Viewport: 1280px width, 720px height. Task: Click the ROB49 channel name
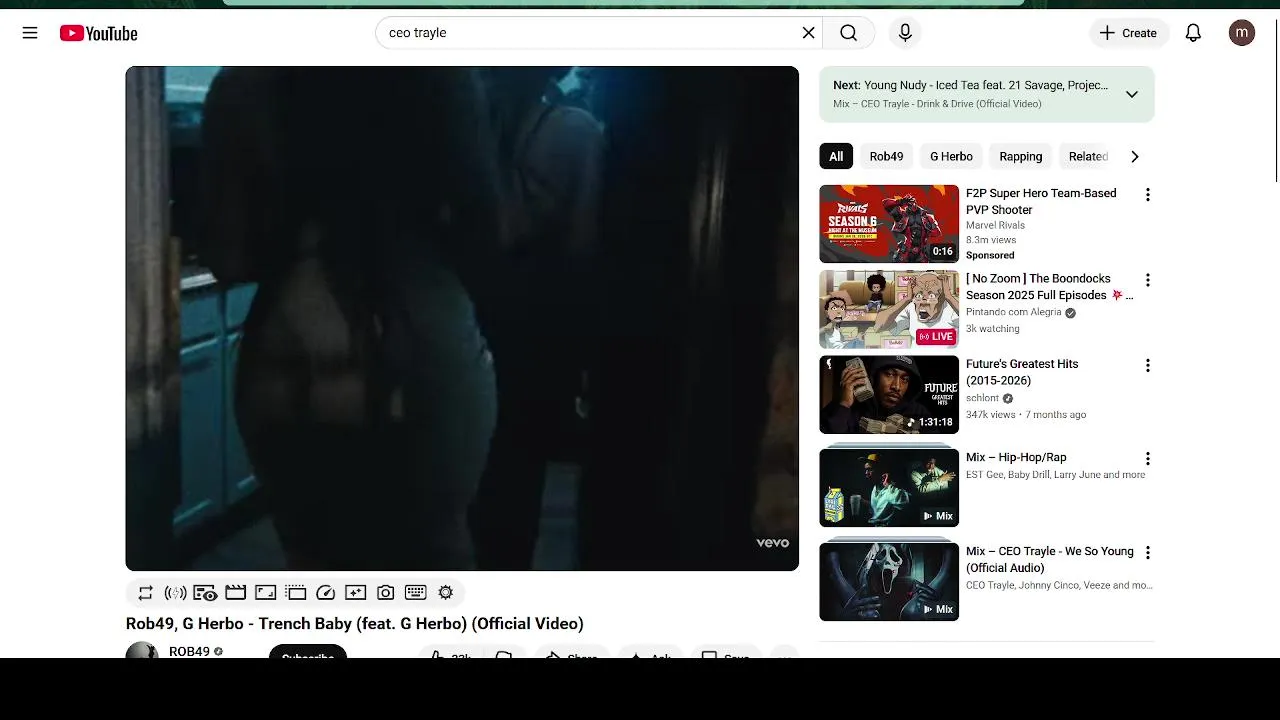[x=189, y=651]
